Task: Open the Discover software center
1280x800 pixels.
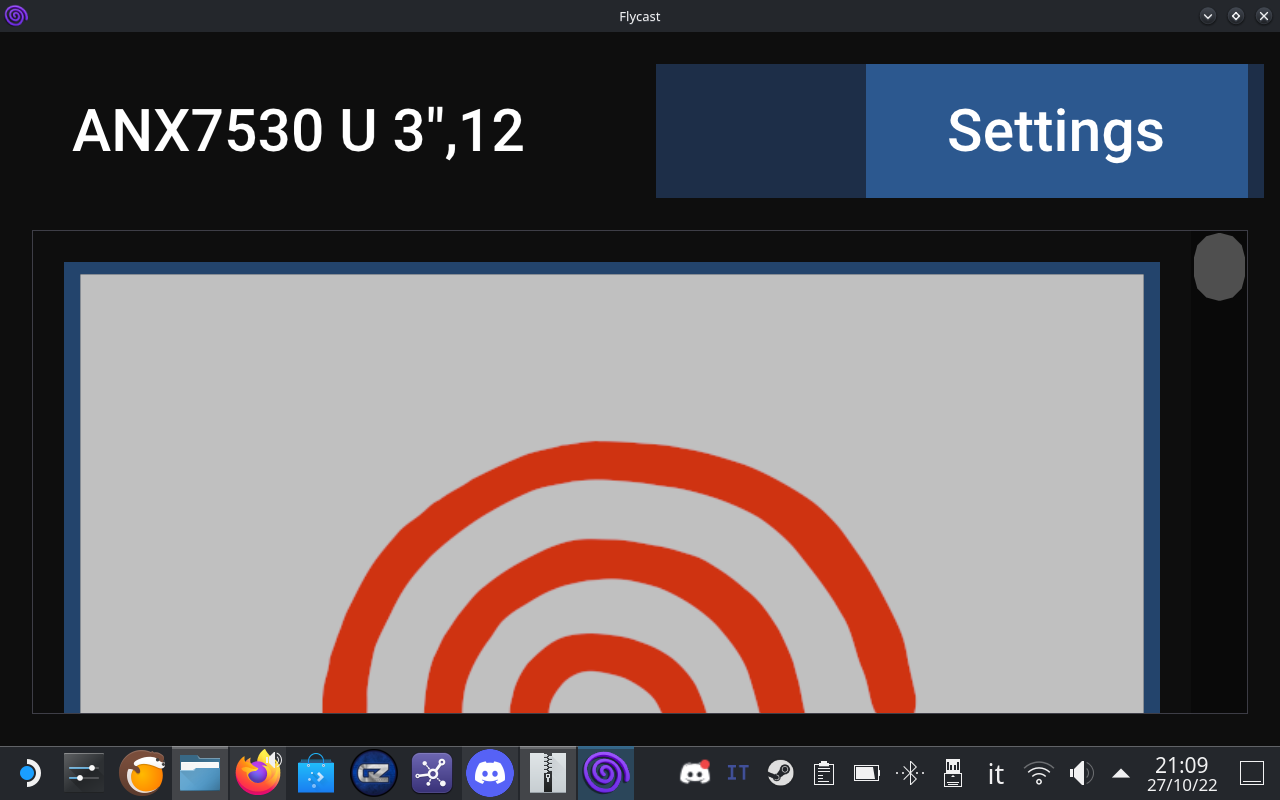Action: point(315,772)
